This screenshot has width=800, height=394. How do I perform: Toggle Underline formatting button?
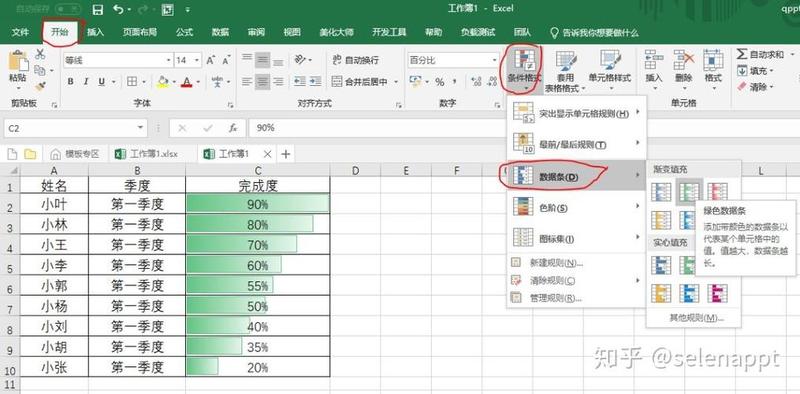pyautogui.click(x=102, y=82)
